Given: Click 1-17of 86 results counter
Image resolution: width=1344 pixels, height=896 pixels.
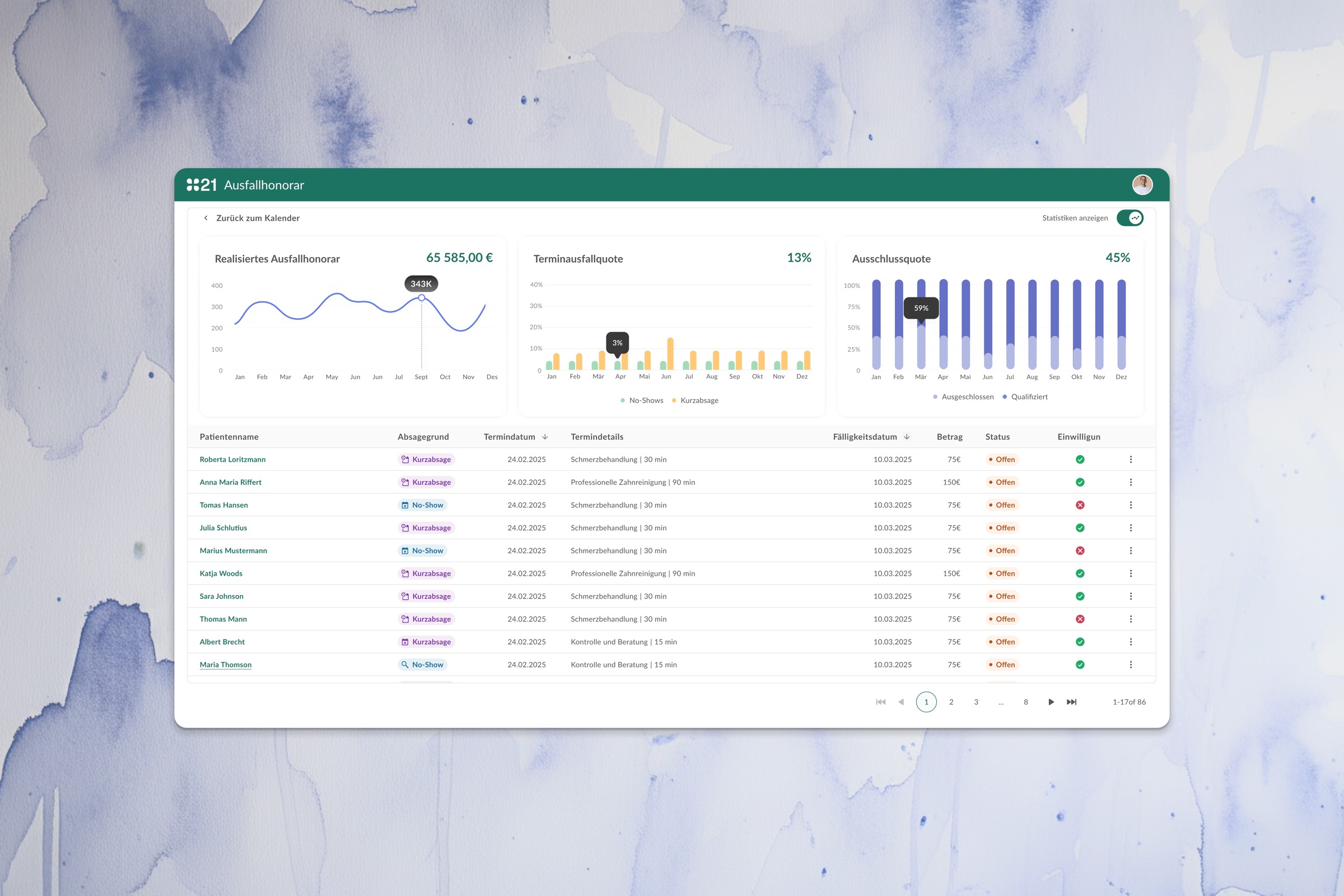Looking at the screenshot, I should [1128, 702].
